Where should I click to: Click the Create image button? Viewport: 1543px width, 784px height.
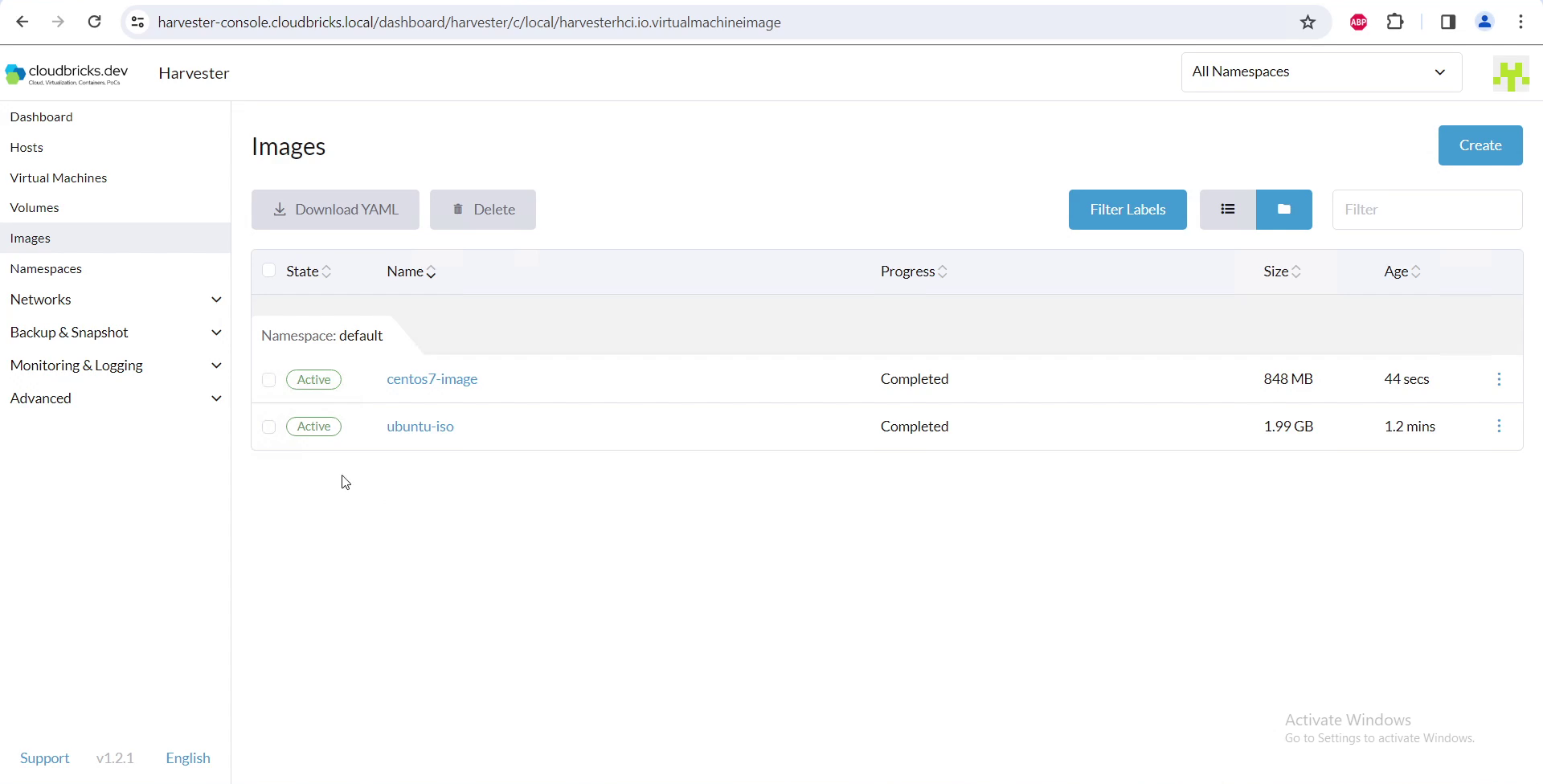pos(1480,145)
